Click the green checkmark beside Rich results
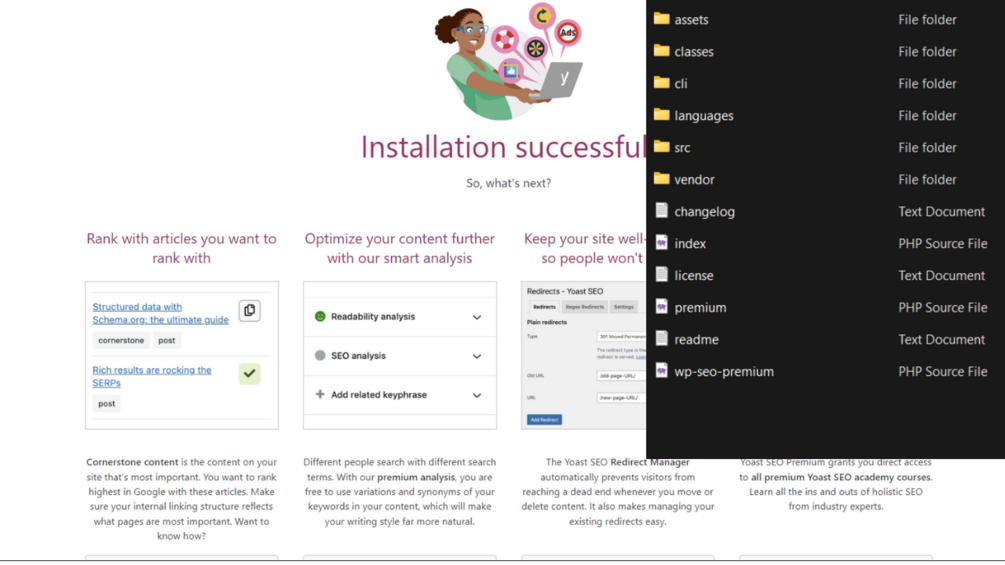The image size is (1005, 565). click(x=249, y=373)
